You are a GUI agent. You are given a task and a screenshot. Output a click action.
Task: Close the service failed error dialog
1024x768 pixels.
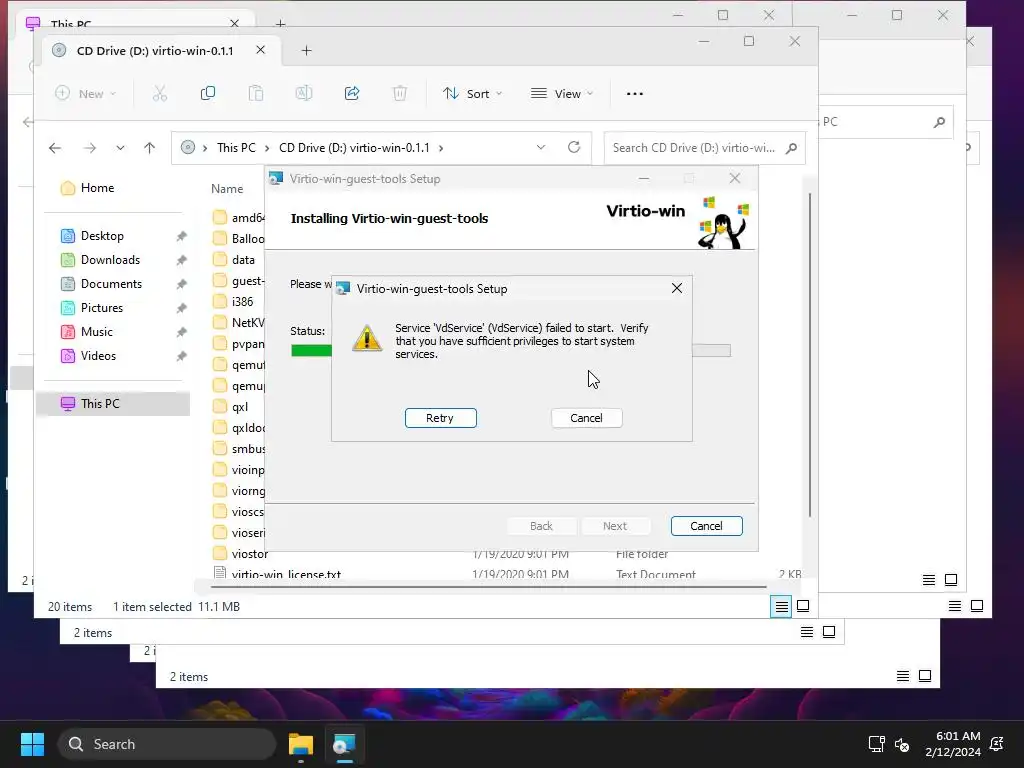coord(677,288)
